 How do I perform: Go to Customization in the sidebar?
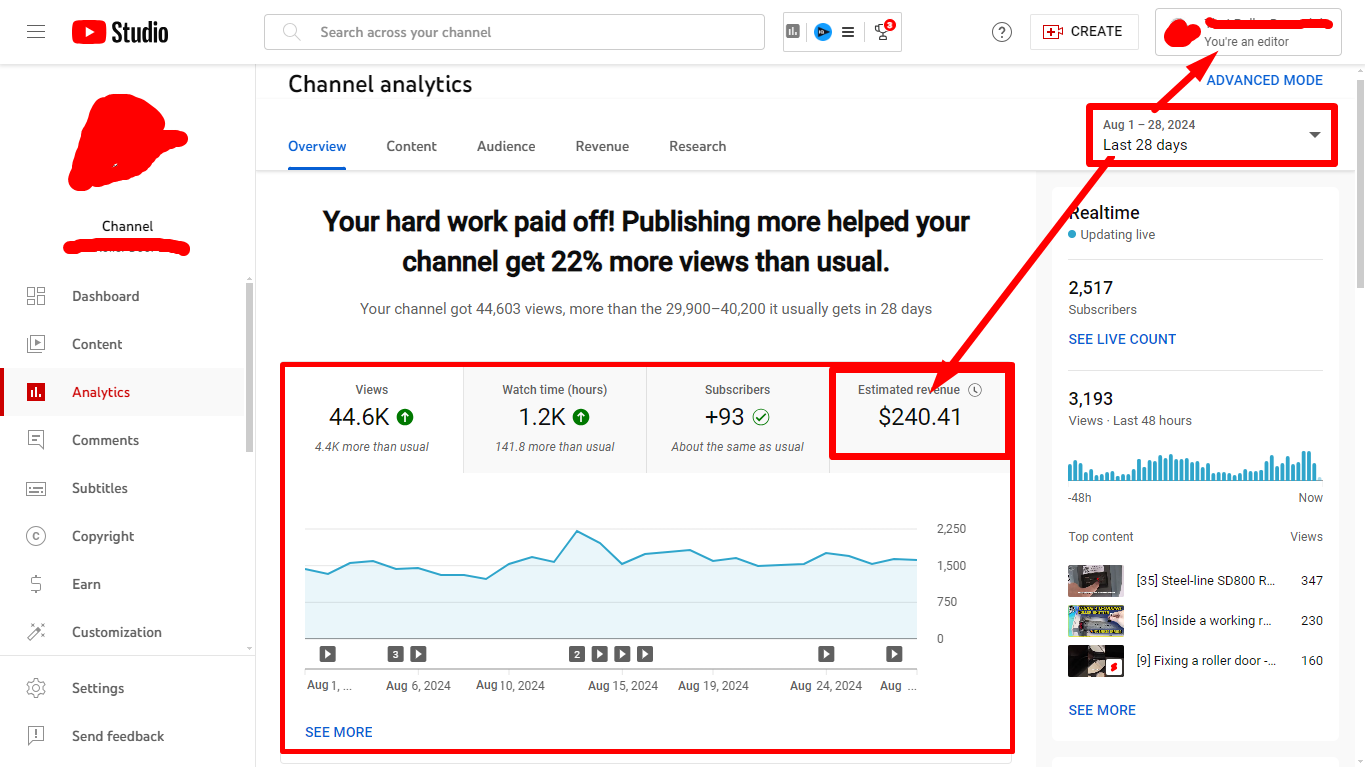click(116, 632)
